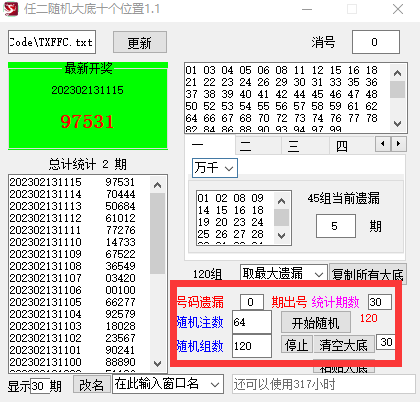Click the 开始随机 button
This screenshot has height=402, width=420.
click(316, 323)
